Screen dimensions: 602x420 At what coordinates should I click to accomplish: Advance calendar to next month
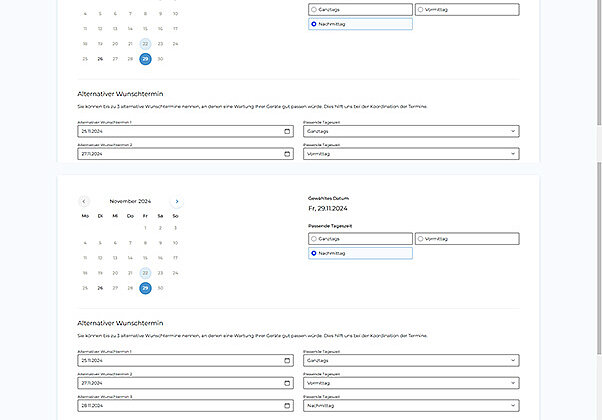coord(177,201)
